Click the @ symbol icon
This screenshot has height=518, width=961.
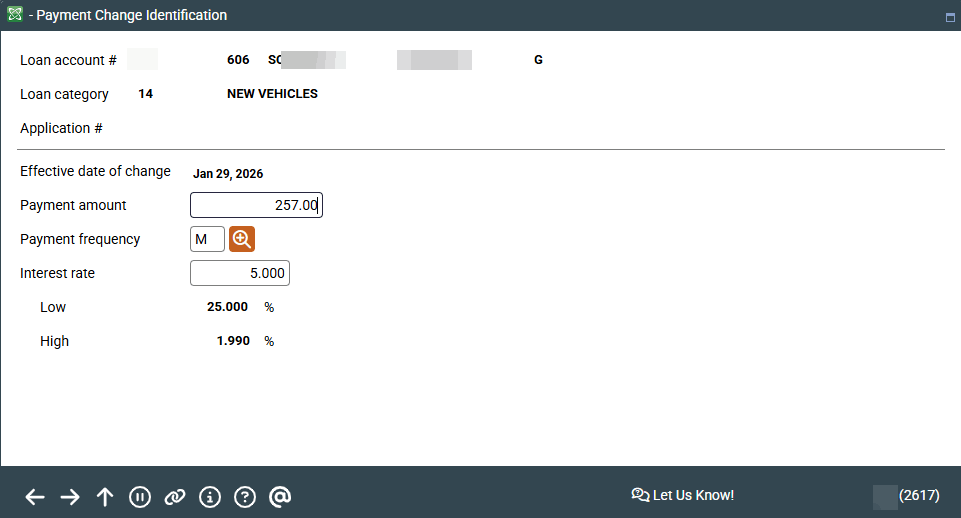click(280, 497)
